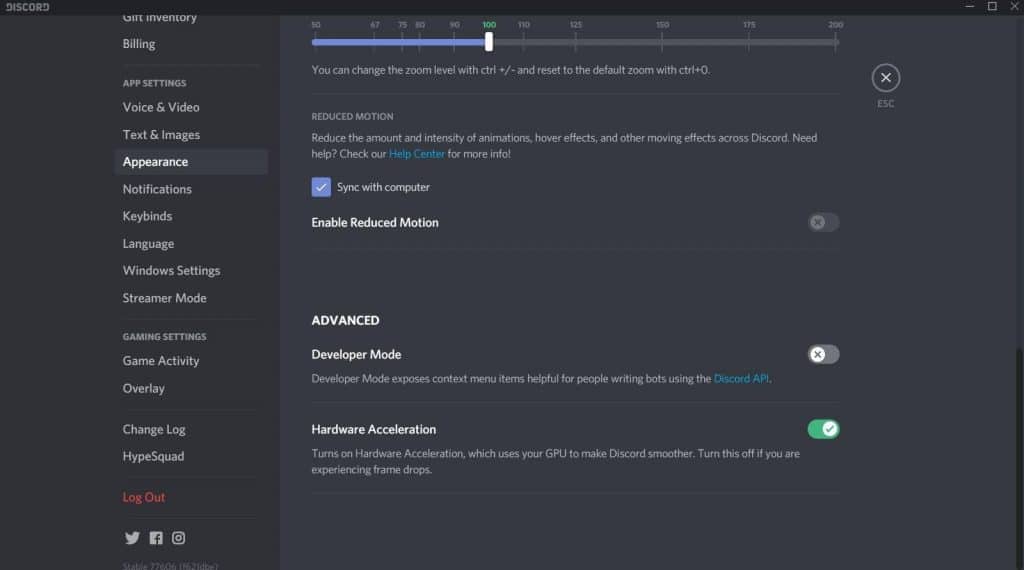Click the Instagram icon in sidebar footer
Screen dimensions: 1024x570
178,538
